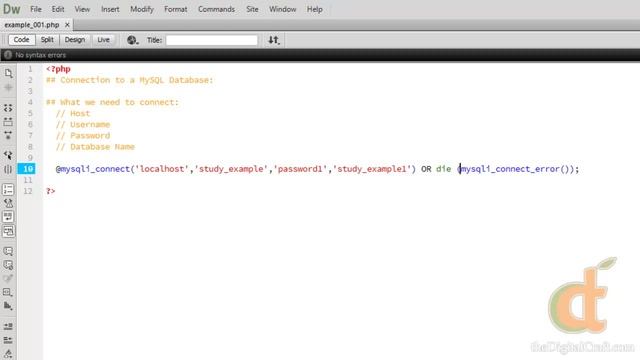Open the Insert menu
Image resolution: width=640 pixels, height=360 pixels.
110,9
